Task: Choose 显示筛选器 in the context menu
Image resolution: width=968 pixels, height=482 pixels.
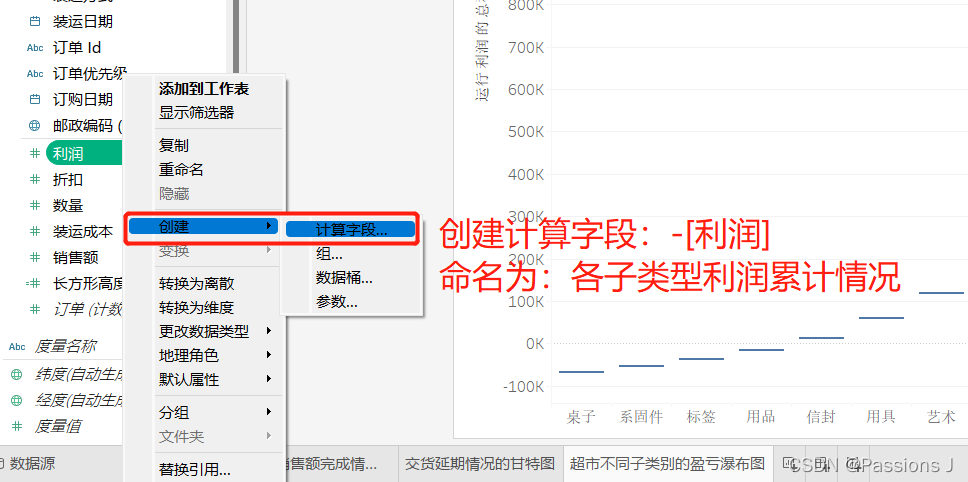Action: pyautogui.click(x=196, y=113)
